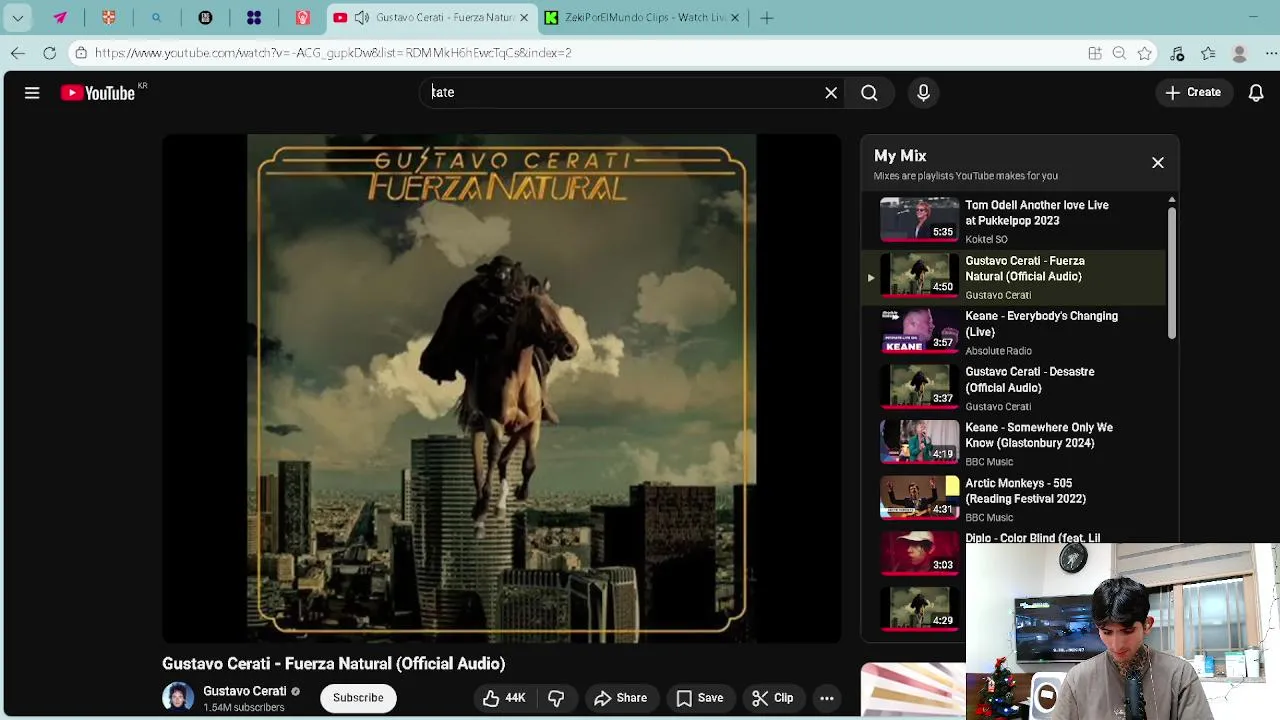Screen dimensions: 1280x720
Task: Click scrollbar up arrow in My Mix
Action: pyautogui.click(x=1172, y=201)
